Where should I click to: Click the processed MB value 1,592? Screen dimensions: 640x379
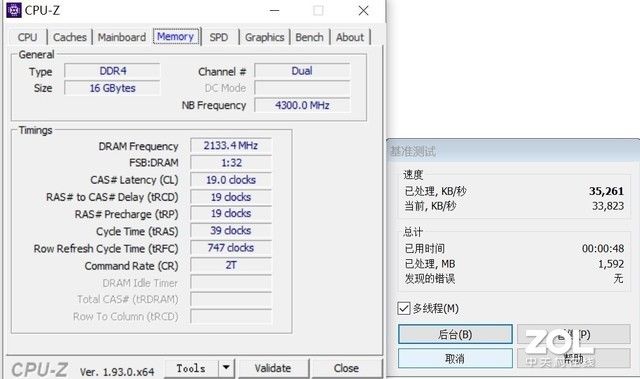pyautogui.click(x=611, y=264)
